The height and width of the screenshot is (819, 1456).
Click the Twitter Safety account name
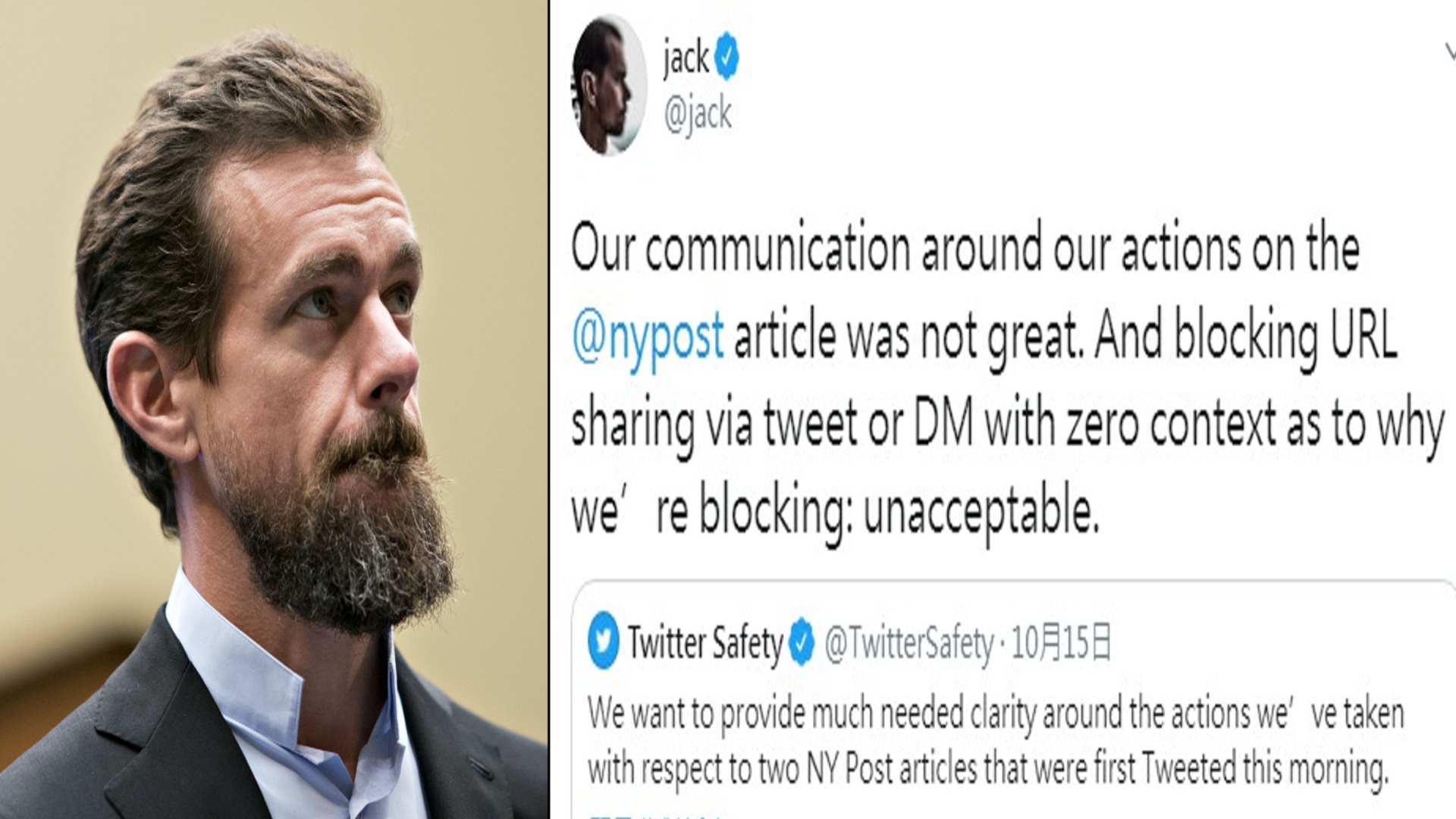click(x=705, y=643)
